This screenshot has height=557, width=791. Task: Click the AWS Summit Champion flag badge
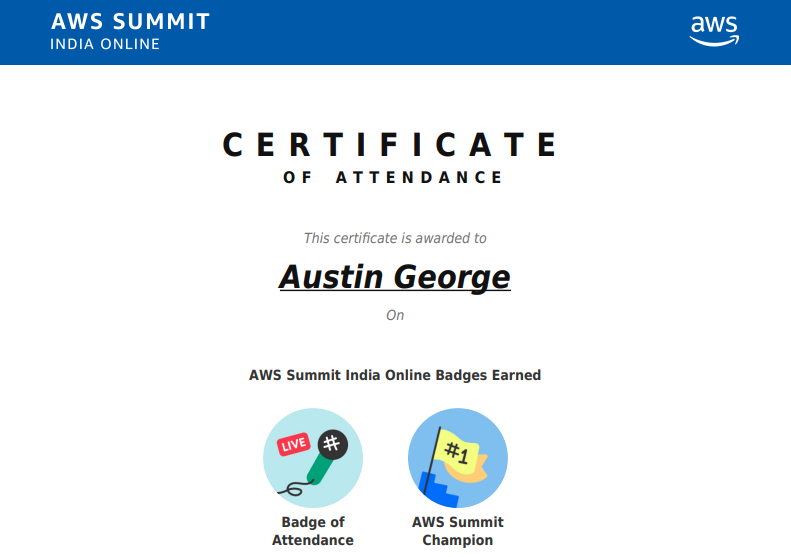pyautogui.click(x=458, y=458)
